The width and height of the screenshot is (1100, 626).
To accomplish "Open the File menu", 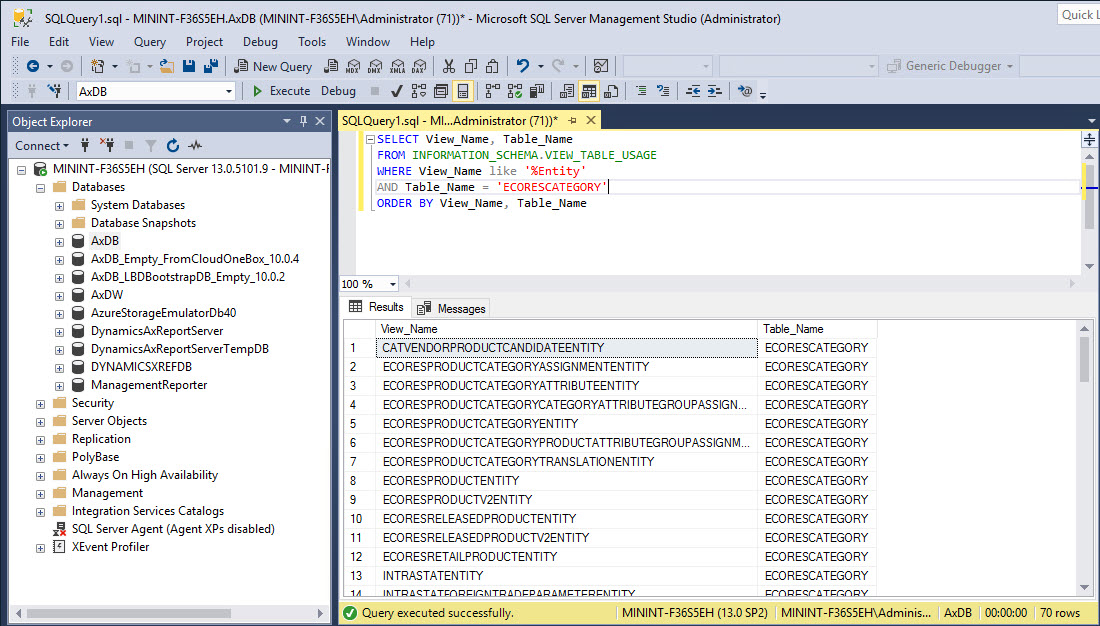I will coord(20,42).
